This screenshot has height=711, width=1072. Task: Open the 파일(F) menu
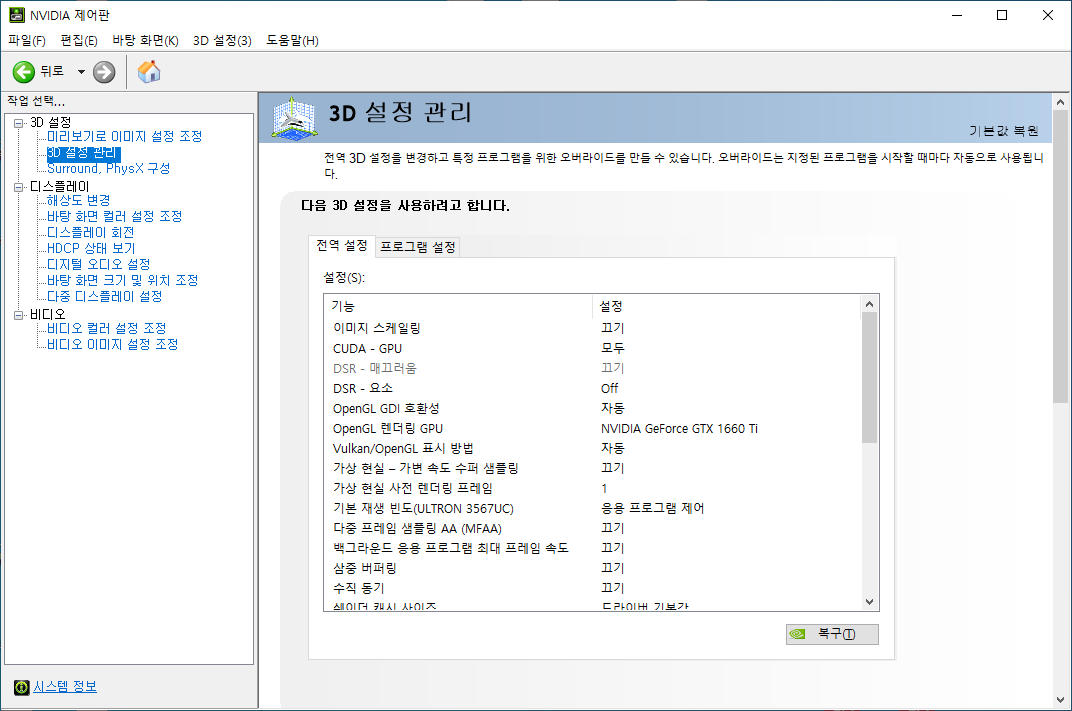click(x=27, y=40)
